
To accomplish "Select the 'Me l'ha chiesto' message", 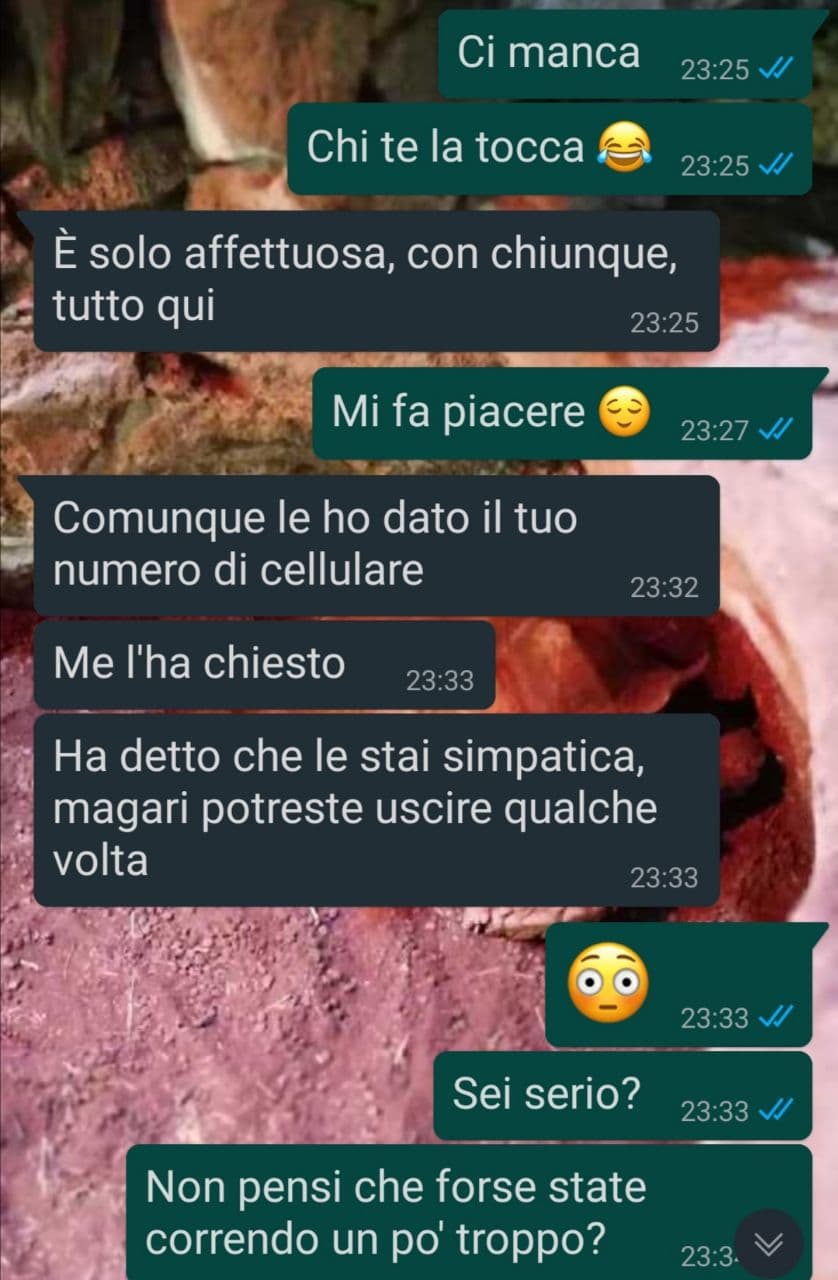I will [x=264, y=665].
